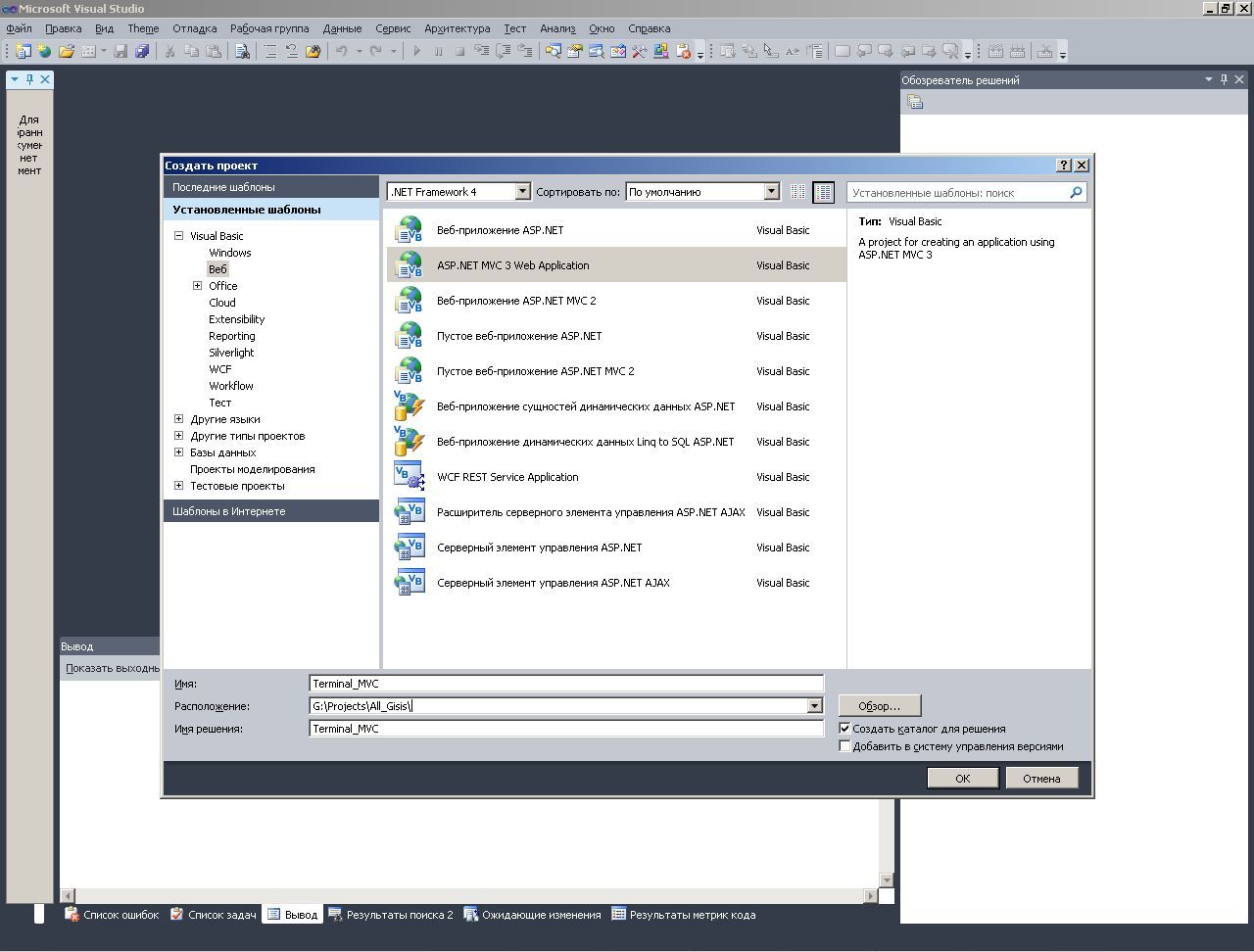The height and width of the screenshot is (952, 1254).
Task: Switch to the Список ошибок tab
Action: pos(112,915)
